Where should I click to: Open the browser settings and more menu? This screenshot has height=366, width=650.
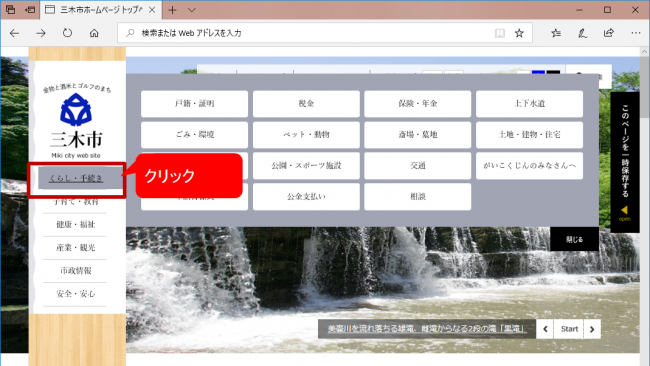pos(635,33)
